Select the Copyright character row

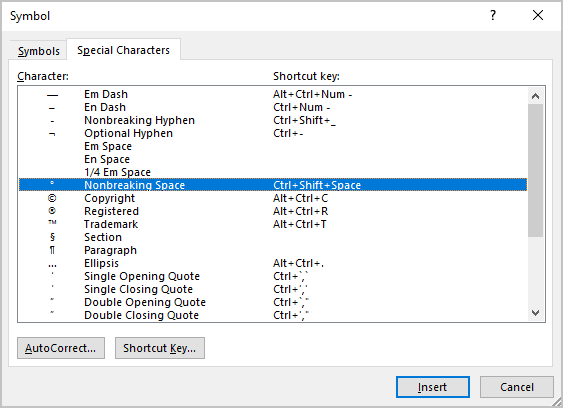273,198
